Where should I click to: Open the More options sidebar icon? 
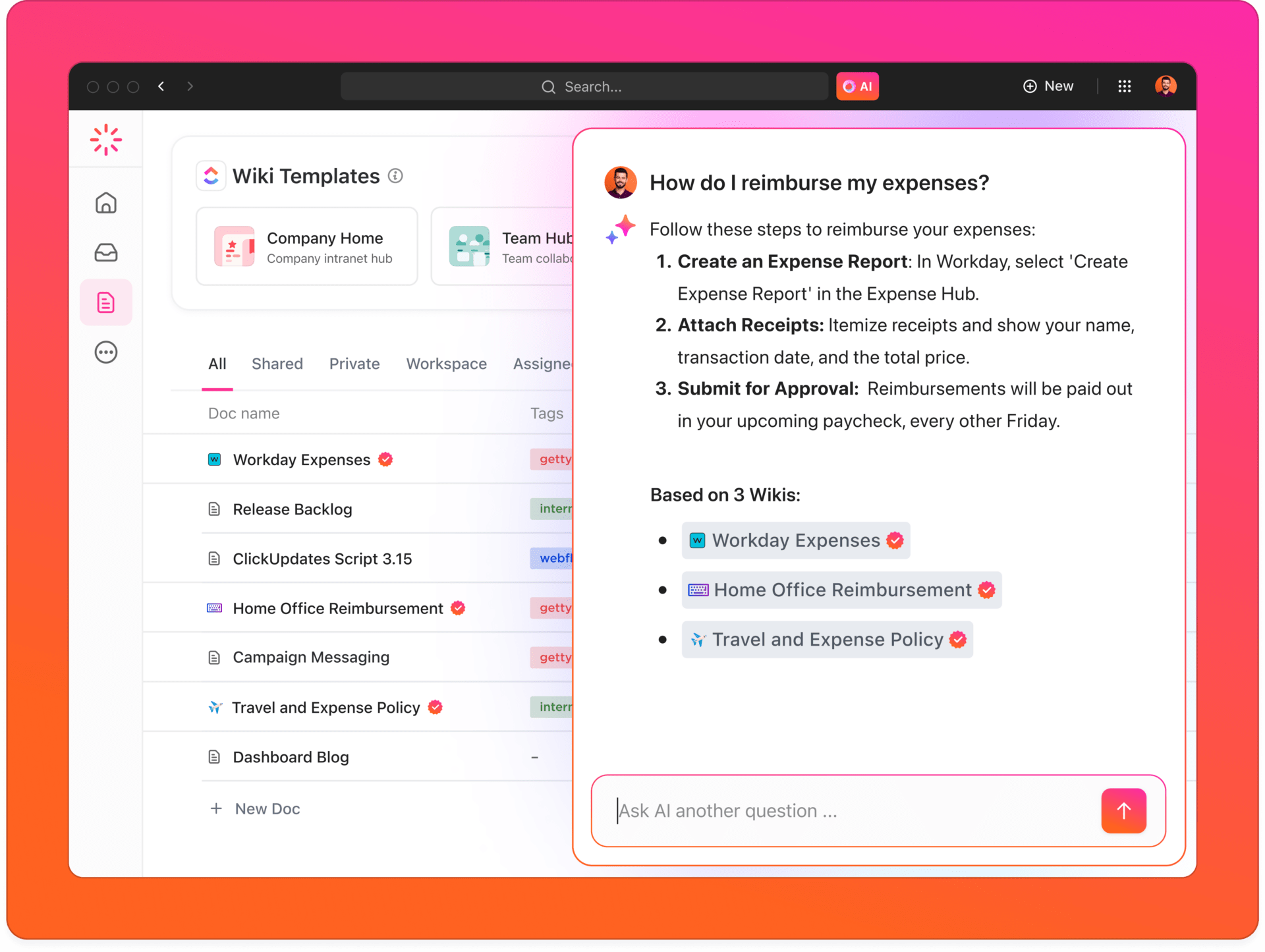[x=105, y=352]
